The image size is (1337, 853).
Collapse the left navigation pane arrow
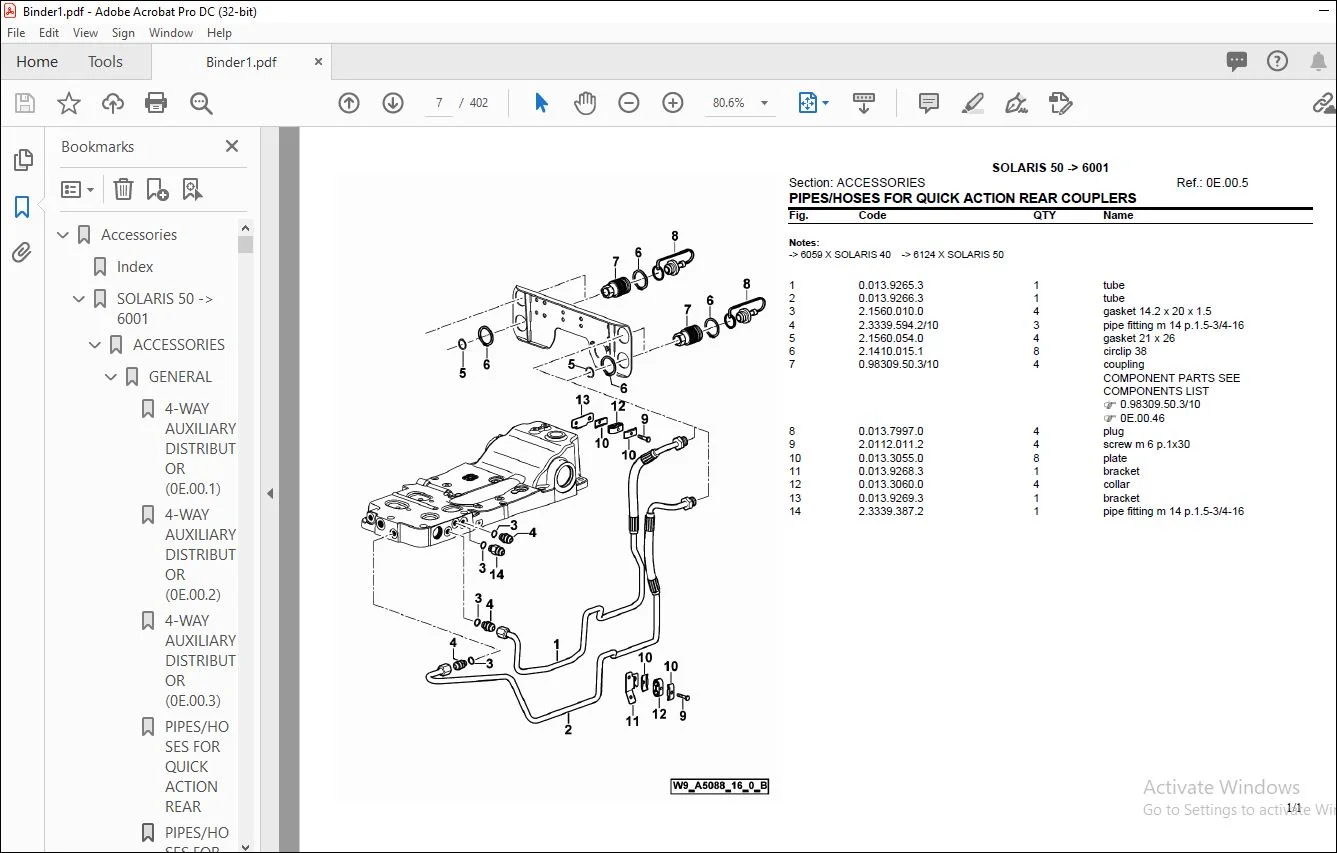[x=269, y=493]
